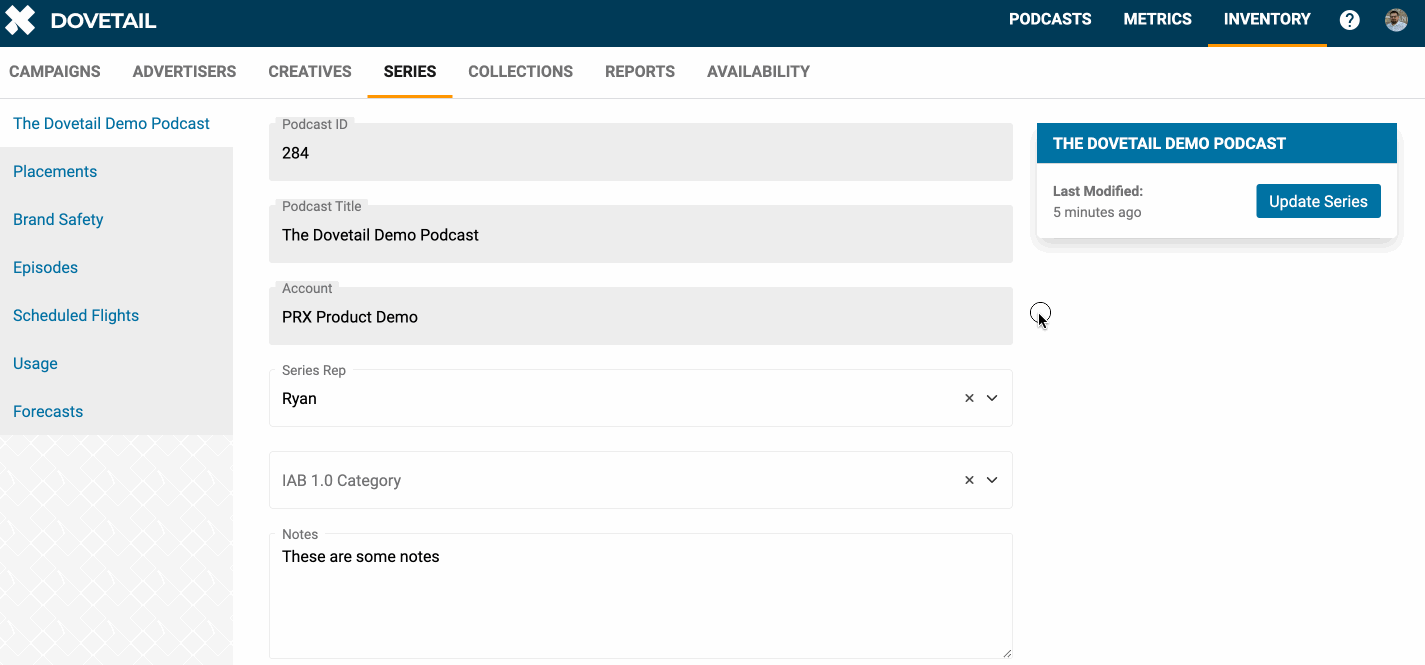Open the user profile avatar
The height and width of the screenshot is (665, 1425).
tap(1396, 20)
